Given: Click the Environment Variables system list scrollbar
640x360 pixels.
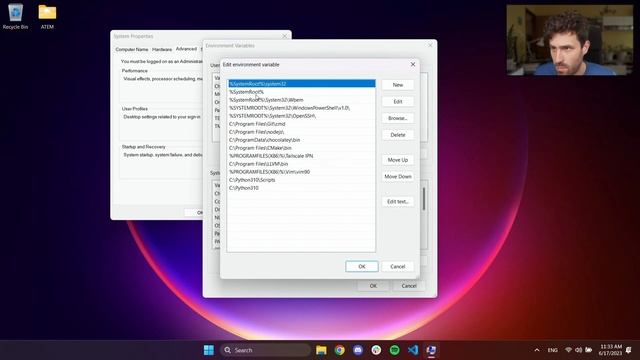Looking at the screenshot, I should coord(424,199).
